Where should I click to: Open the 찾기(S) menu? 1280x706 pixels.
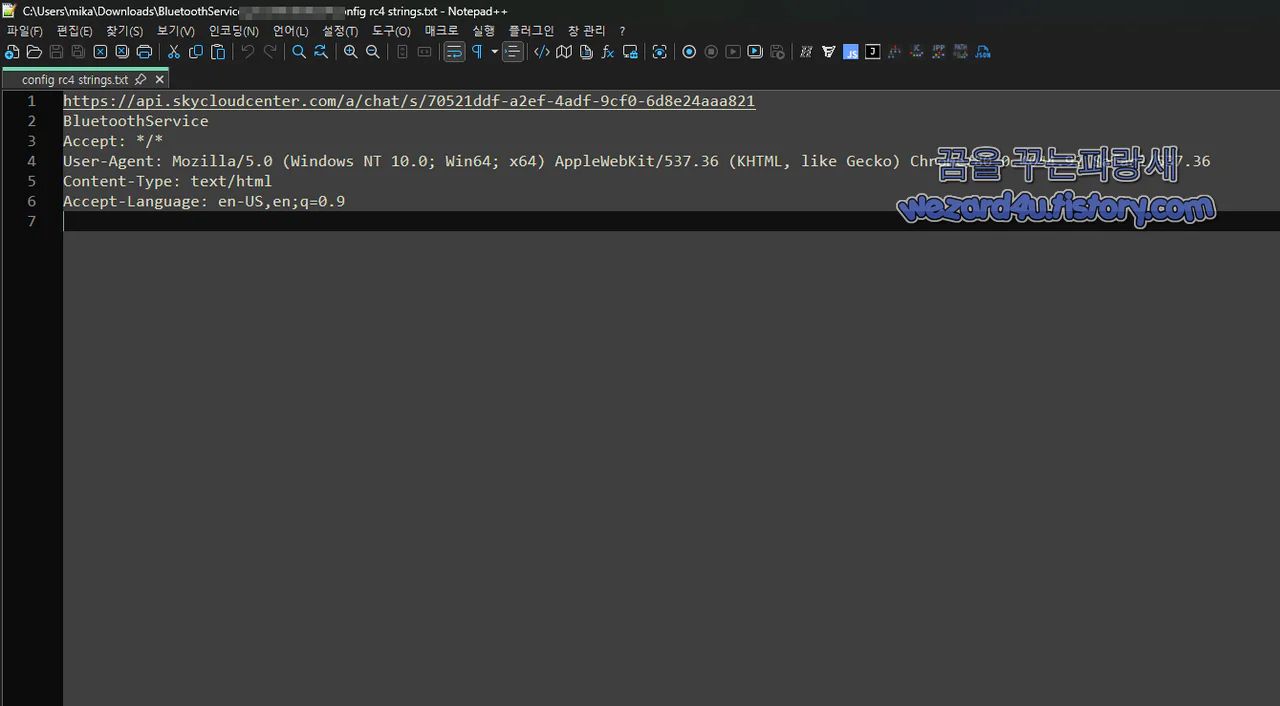125,31
